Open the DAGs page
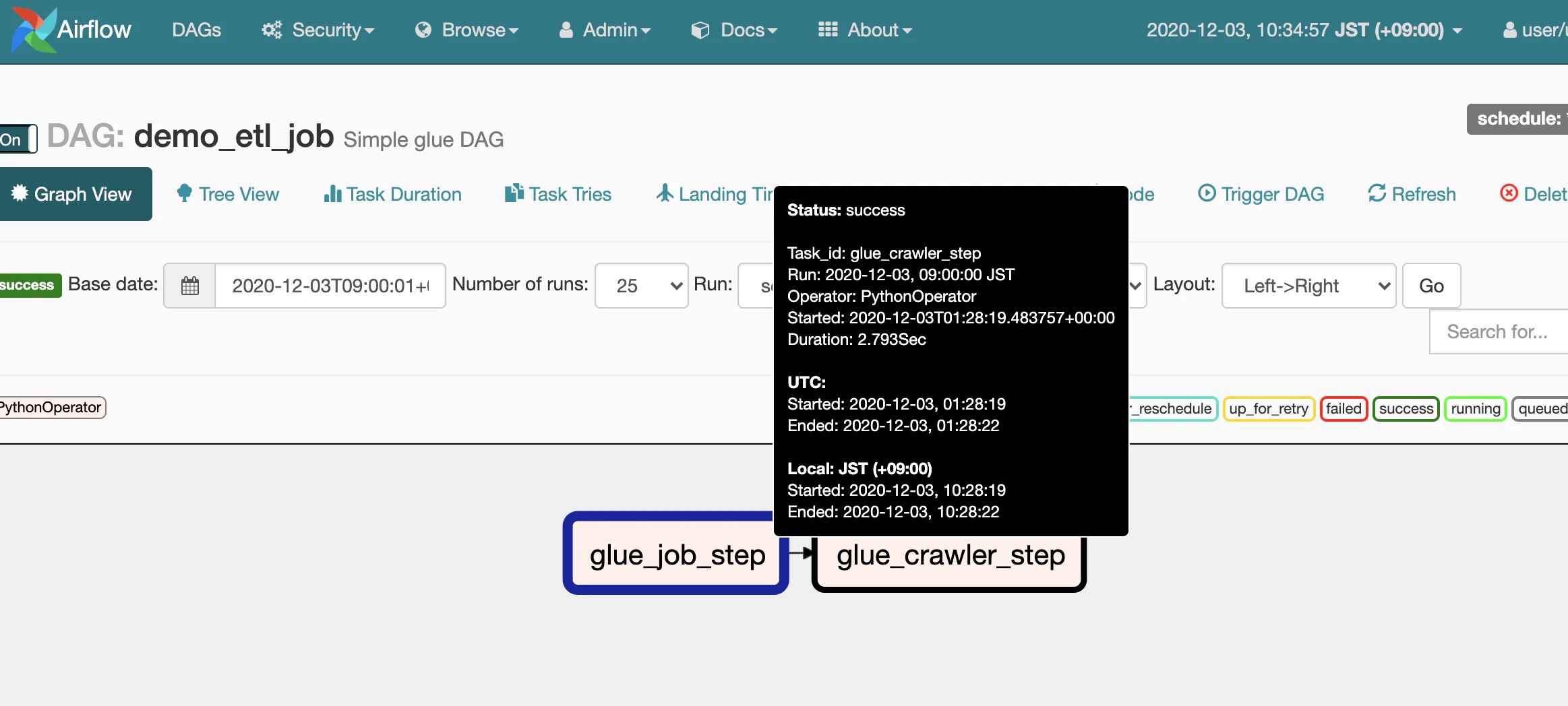The image size is (1568, 706). click(x=196, y=30)
